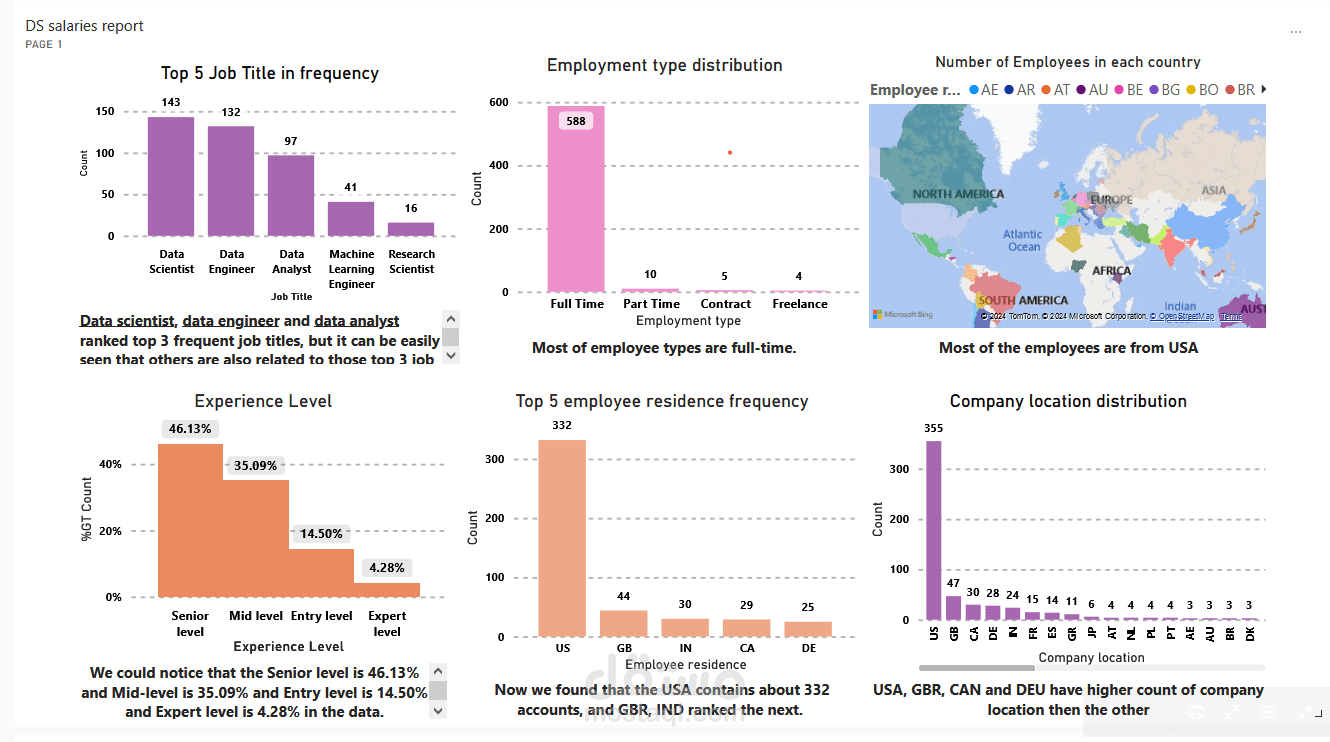The height and width of the screenshot is (742, 1330).
Task: Select the Data Analyst bar (97)
Action: (x=291, y=195)
